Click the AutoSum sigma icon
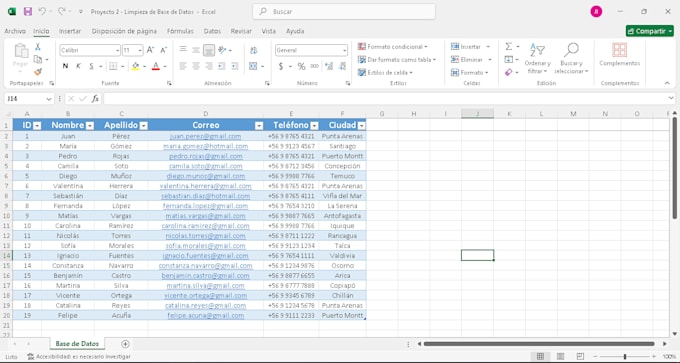Screen dimensions: 680x363 [509, 46]
